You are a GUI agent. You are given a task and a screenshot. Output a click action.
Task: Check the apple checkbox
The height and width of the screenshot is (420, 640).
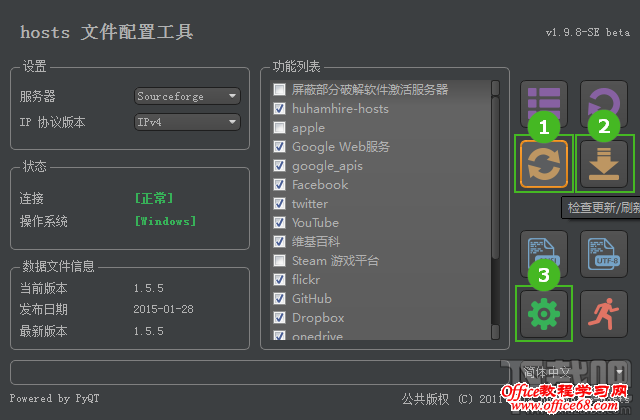(x=280, y=127)
